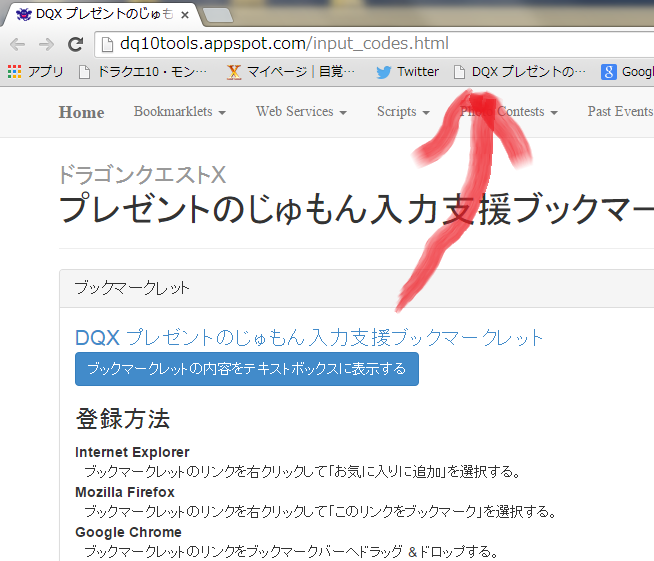Click the tab favicon of the DQX page
Screen dimensions: 654x561
[x=24, y=15]
